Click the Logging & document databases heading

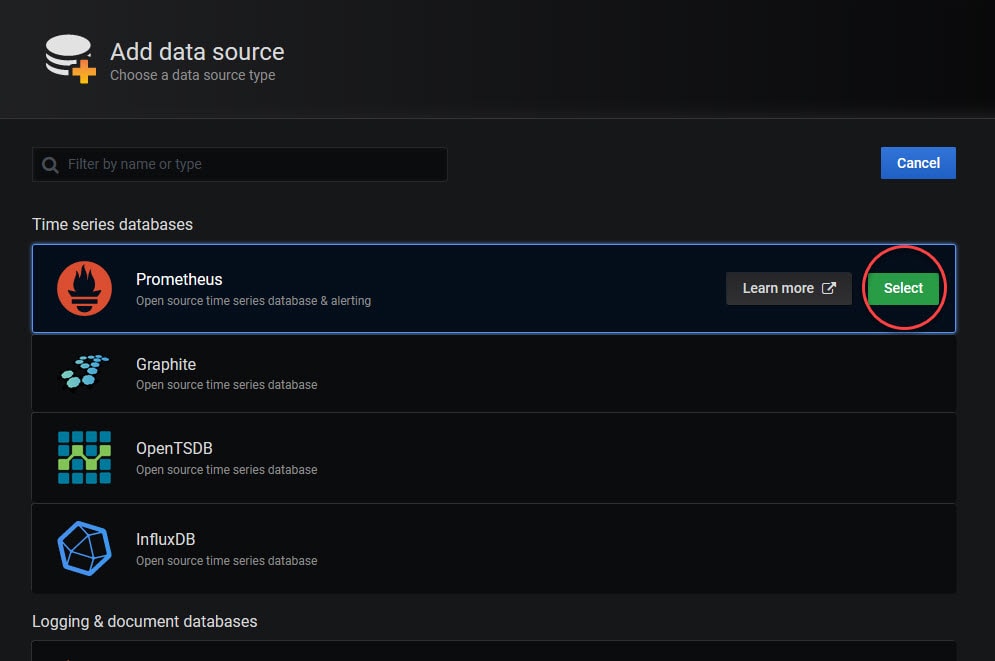point(145,622)
